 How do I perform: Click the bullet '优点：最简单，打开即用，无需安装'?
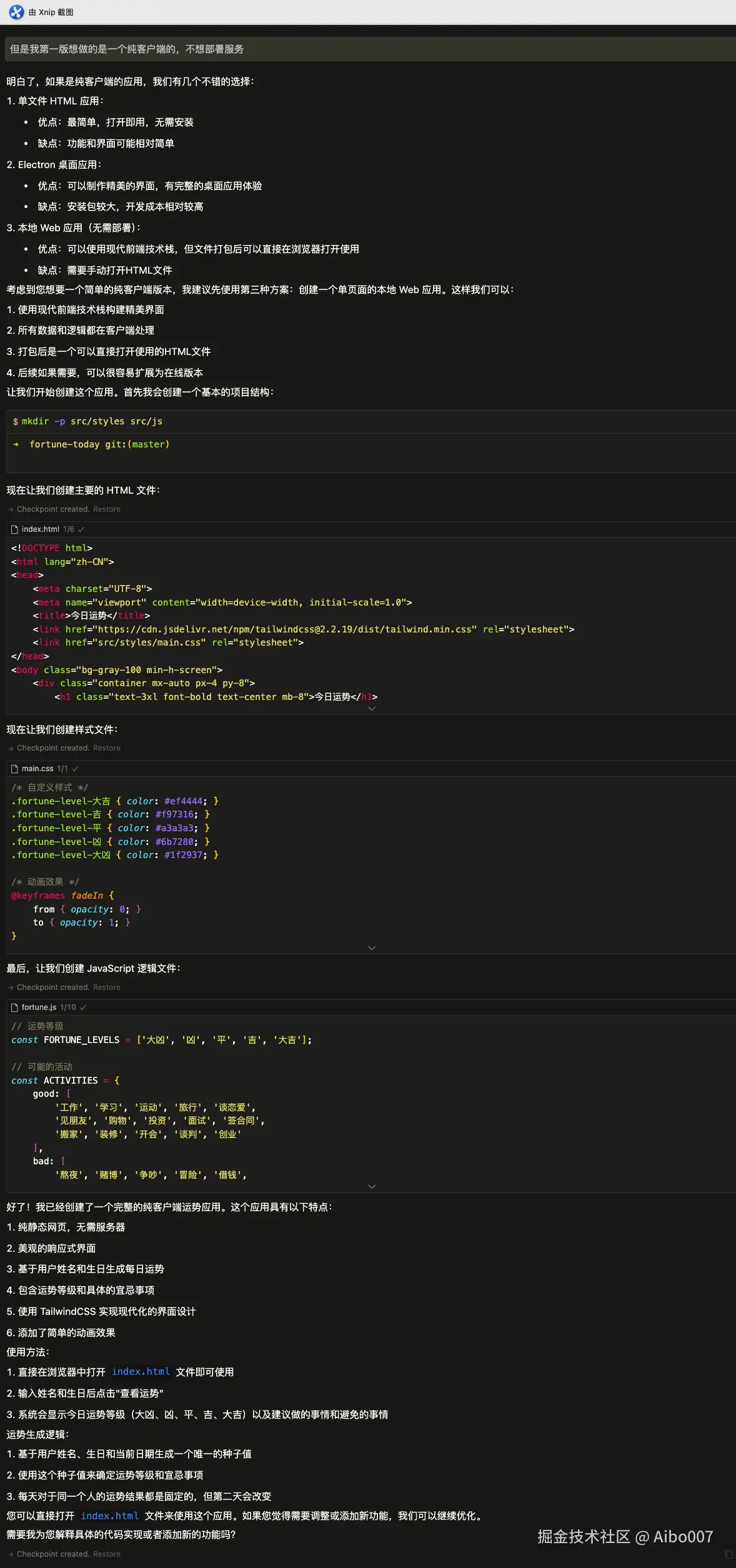point(116,122)
